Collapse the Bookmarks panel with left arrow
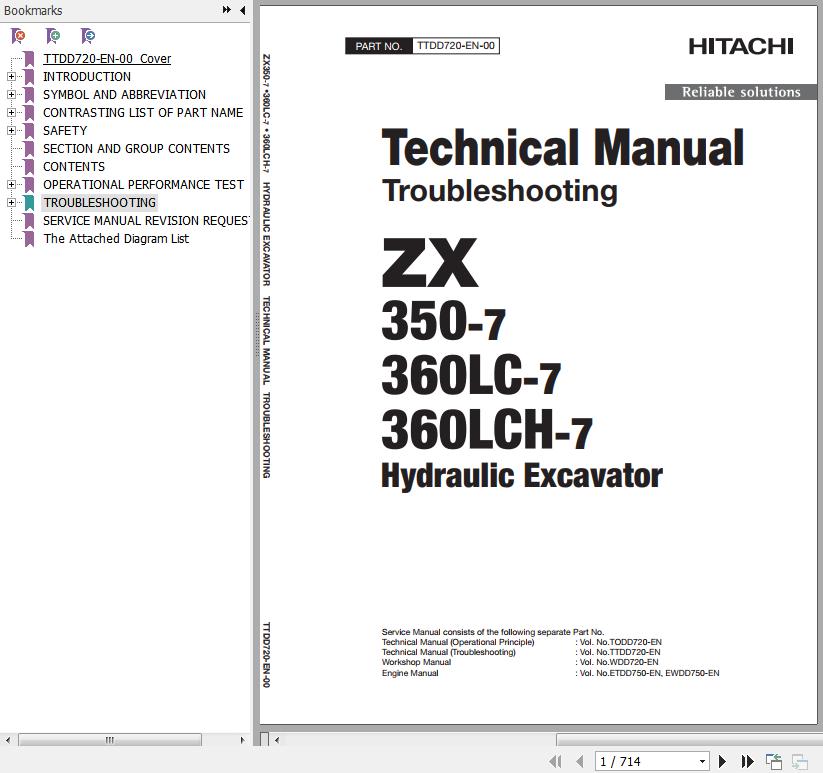 (242, 10)
